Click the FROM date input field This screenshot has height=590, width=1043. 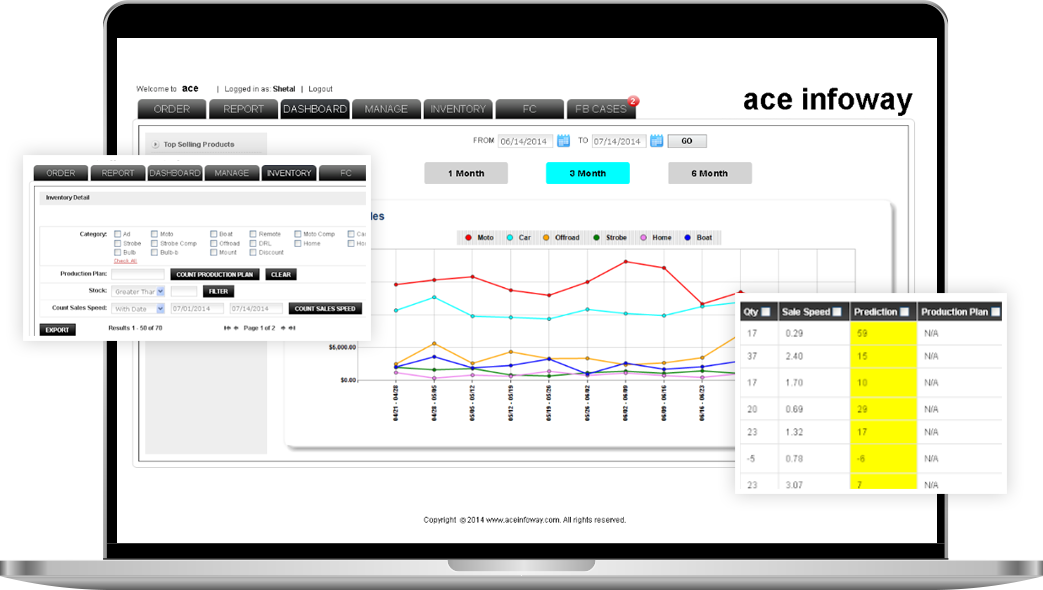tap(525, 141)
